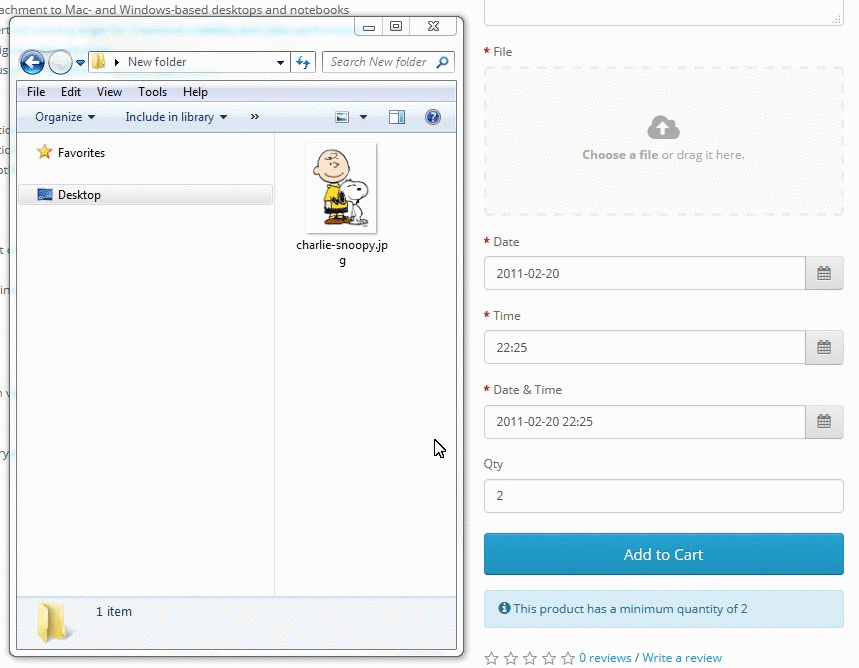The height and width of the screenshot is (668, 859).
Task: Close the Explorer window
Action: (x=433, y=26)
